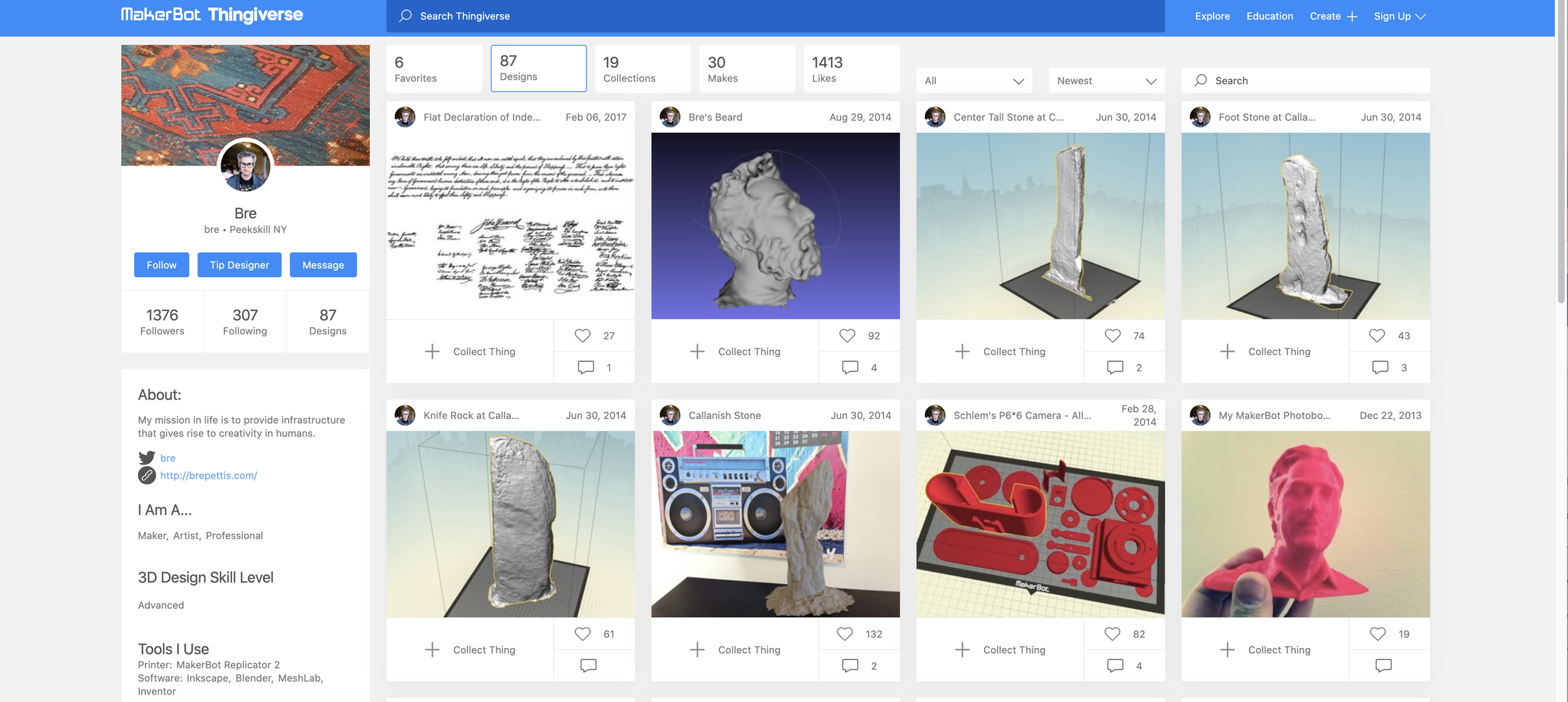
Task: Open comments on Callanish Stone card
Action: (850, 666)
